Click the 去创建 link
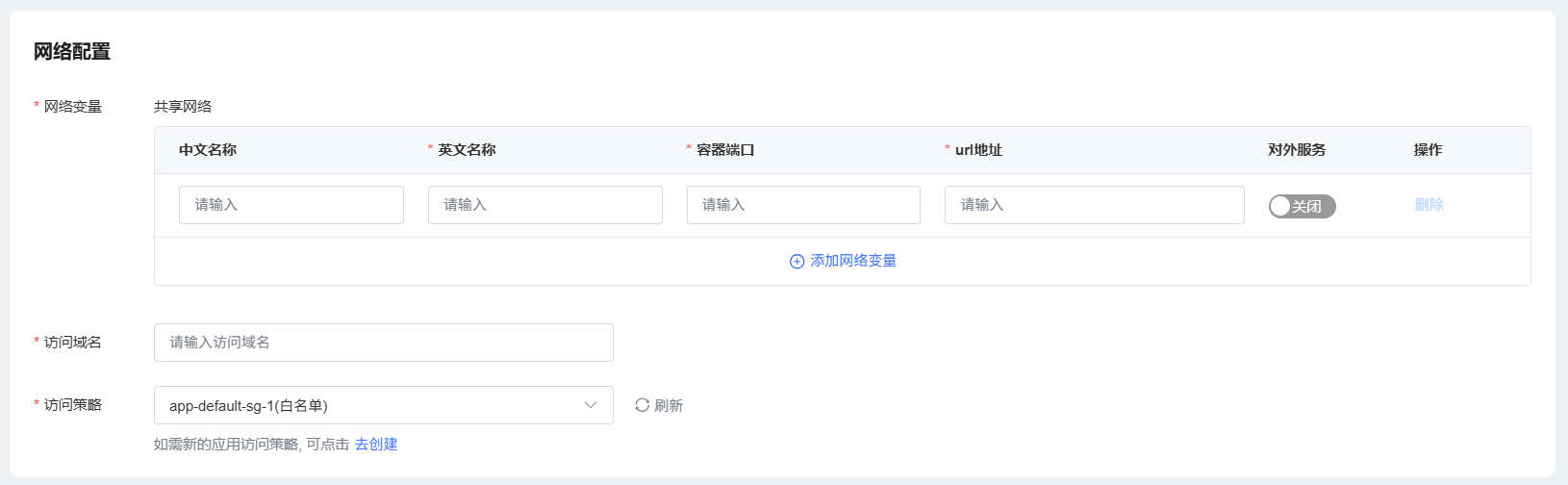 point(376,445)
